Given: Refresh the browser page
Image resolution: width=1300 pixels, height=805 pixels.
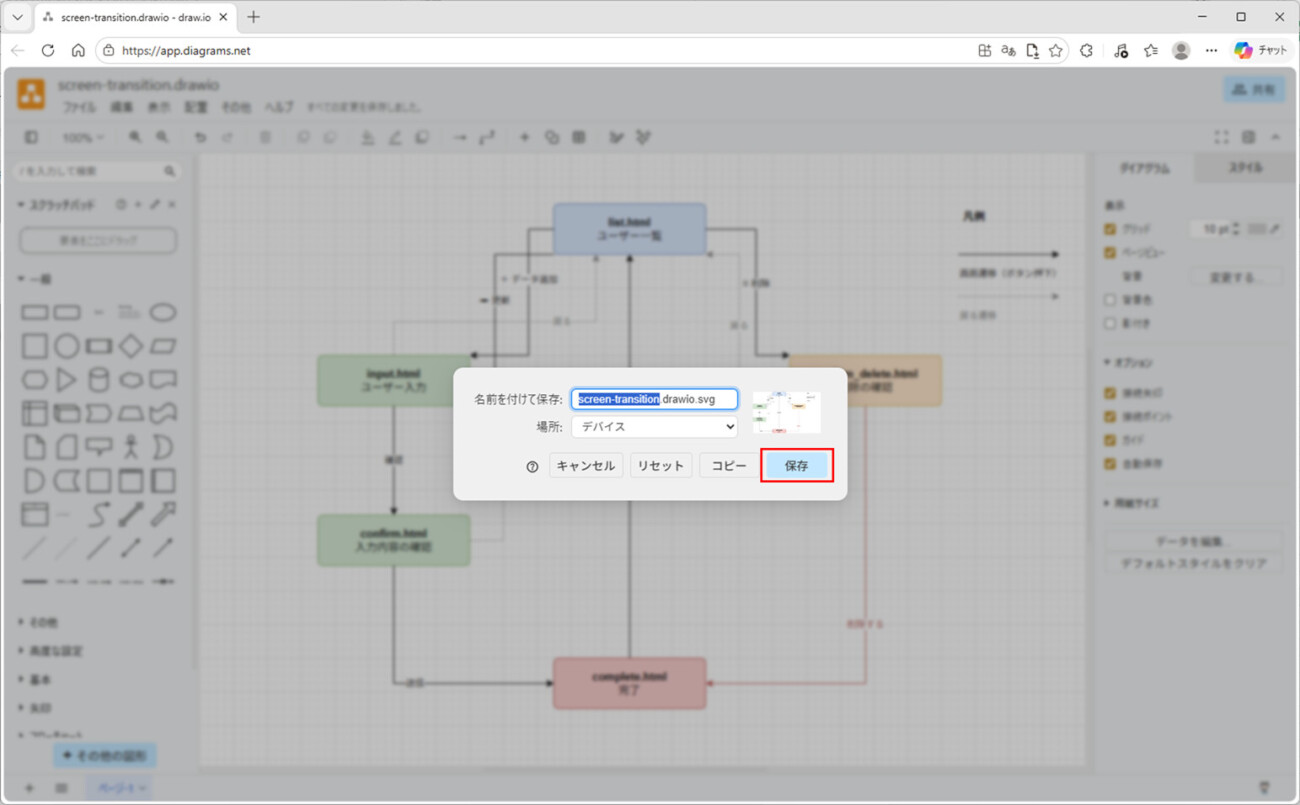Looking at the screenshot, I should click(x=48, y=50).
